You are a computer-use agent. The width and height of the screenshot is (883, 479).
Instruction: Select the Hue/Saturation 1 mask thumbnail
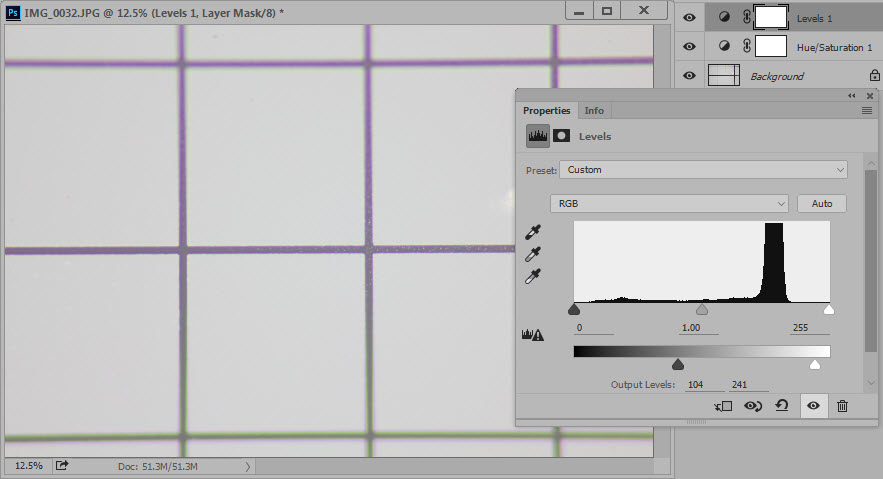point(770,46)
